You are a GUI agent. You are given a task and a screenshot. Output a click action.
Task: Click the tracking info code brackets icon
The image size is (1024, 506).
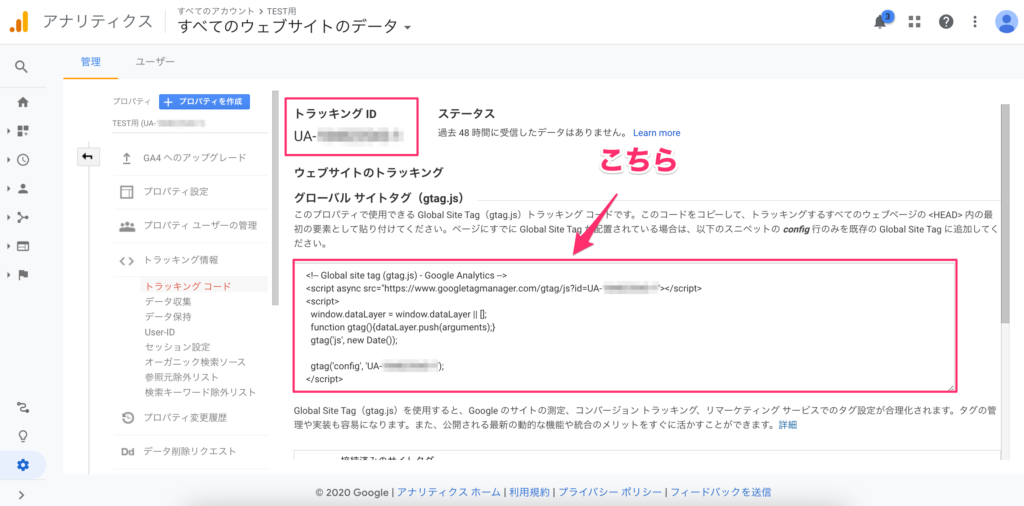coord(127,261)
